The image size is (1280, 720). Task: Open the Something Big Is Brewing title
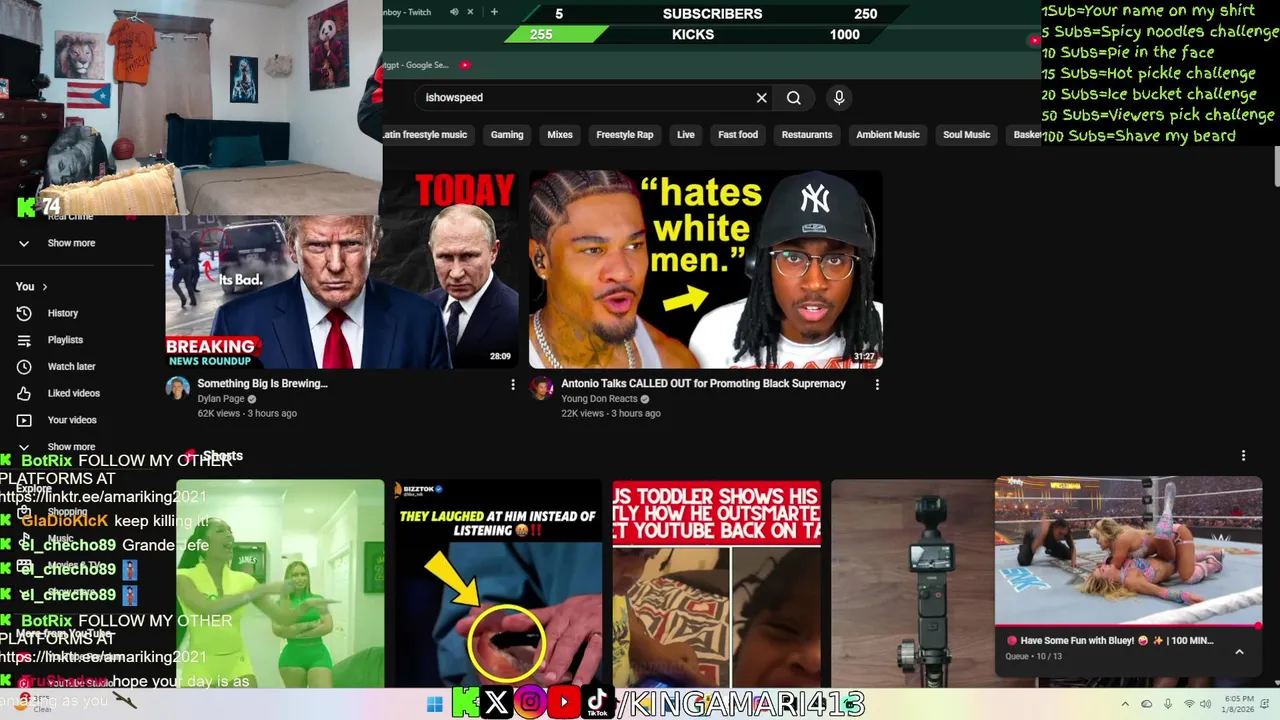point(262,383)
